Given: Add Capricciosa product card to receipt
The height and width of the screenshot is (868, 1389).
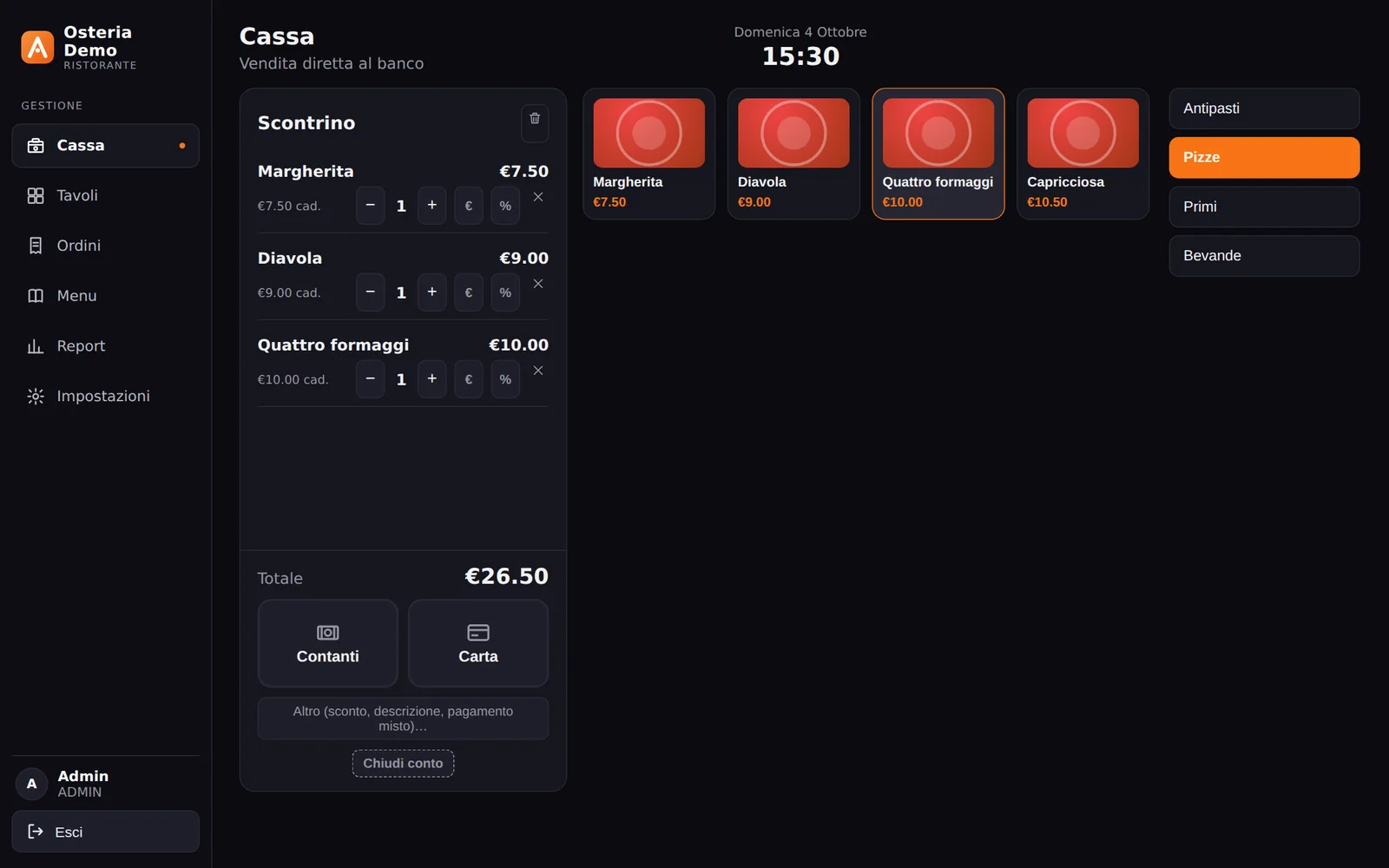Looking at the screenshot, I should point(1083,154).
